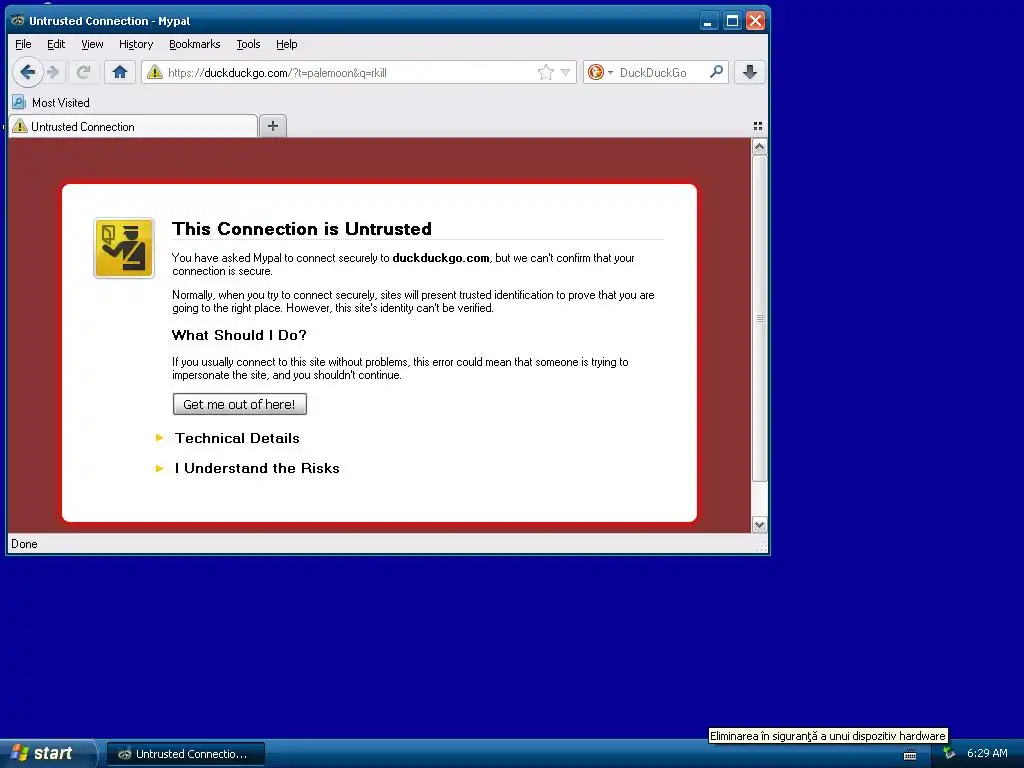Click the 6:29 AM system clock

pos(987,753)
